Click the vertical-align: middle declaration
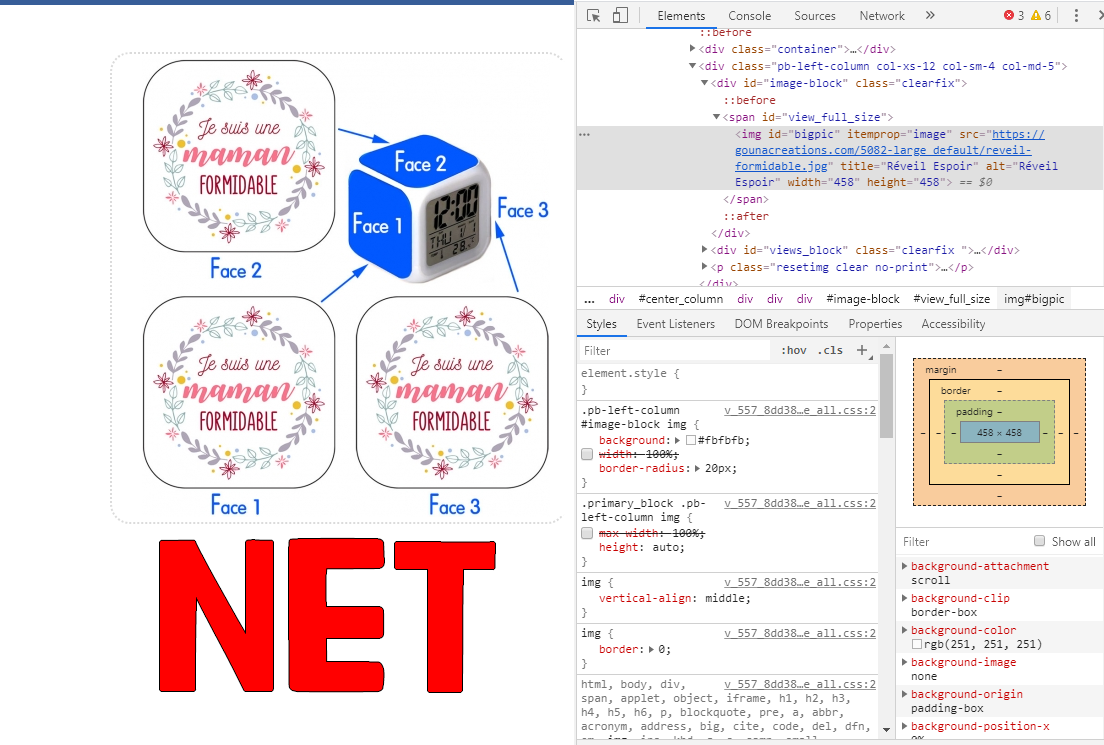 click(675, 598)
